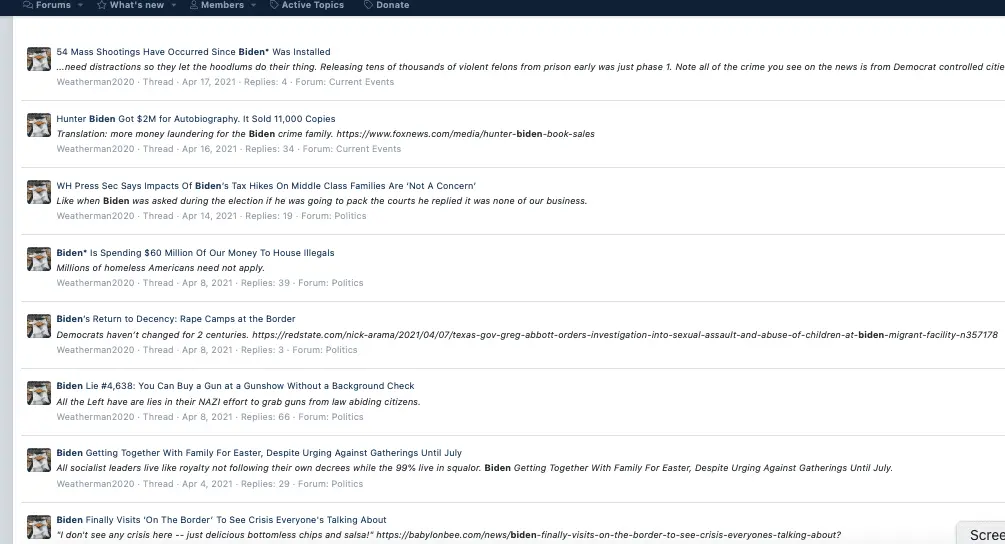This screenshot has width=1005, height=544.
Task: Click avatar on the '54 Mass Shootings' row
Action: coord(38,58)
